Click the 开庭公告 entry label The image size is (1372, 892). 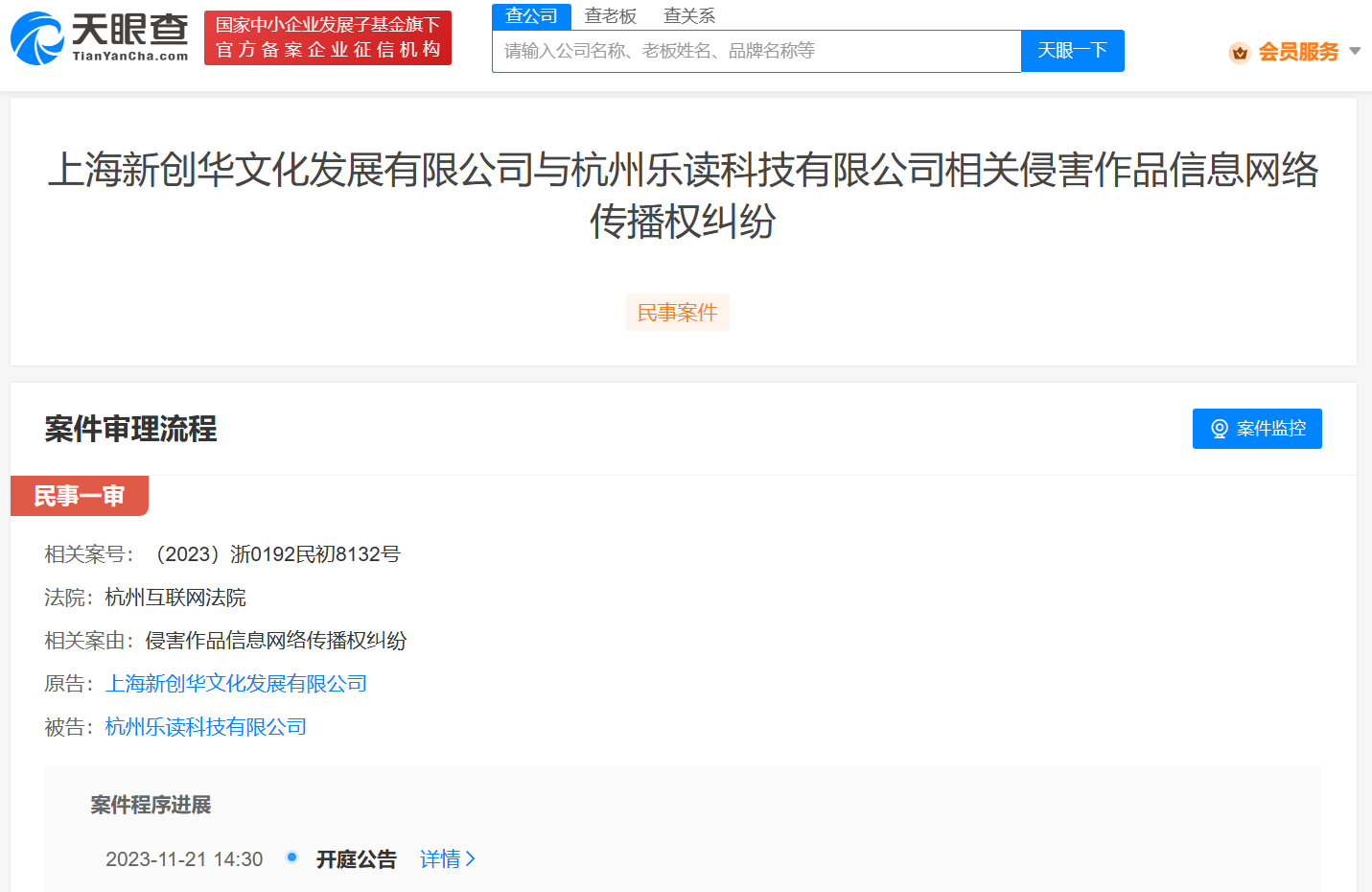(357, 859)
